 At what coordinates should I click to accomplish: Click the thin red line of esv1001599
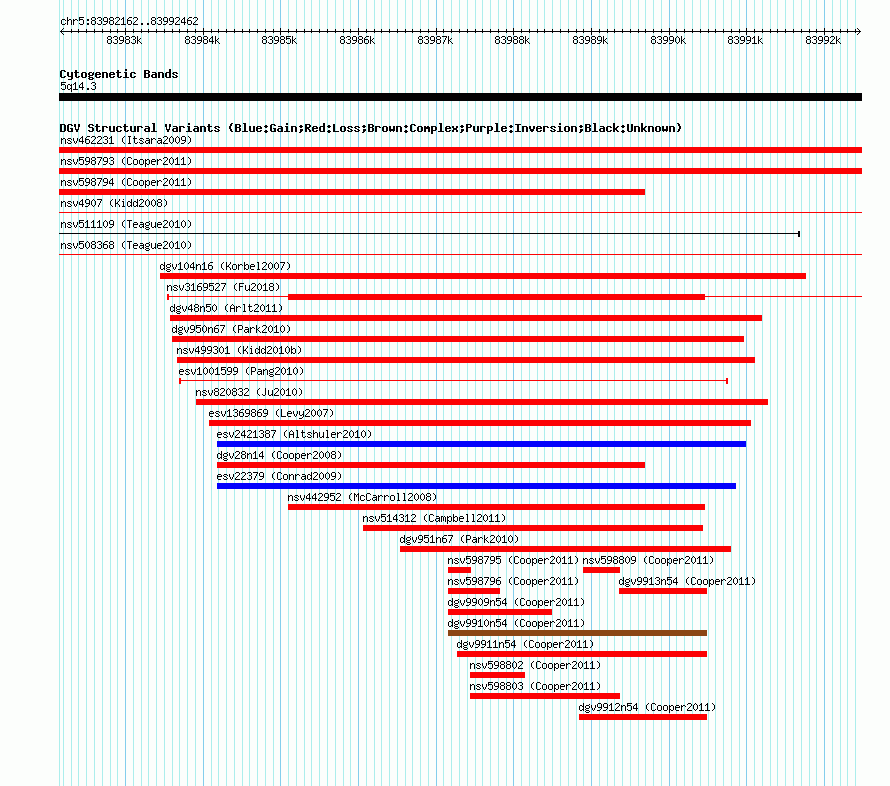point(454,381)
